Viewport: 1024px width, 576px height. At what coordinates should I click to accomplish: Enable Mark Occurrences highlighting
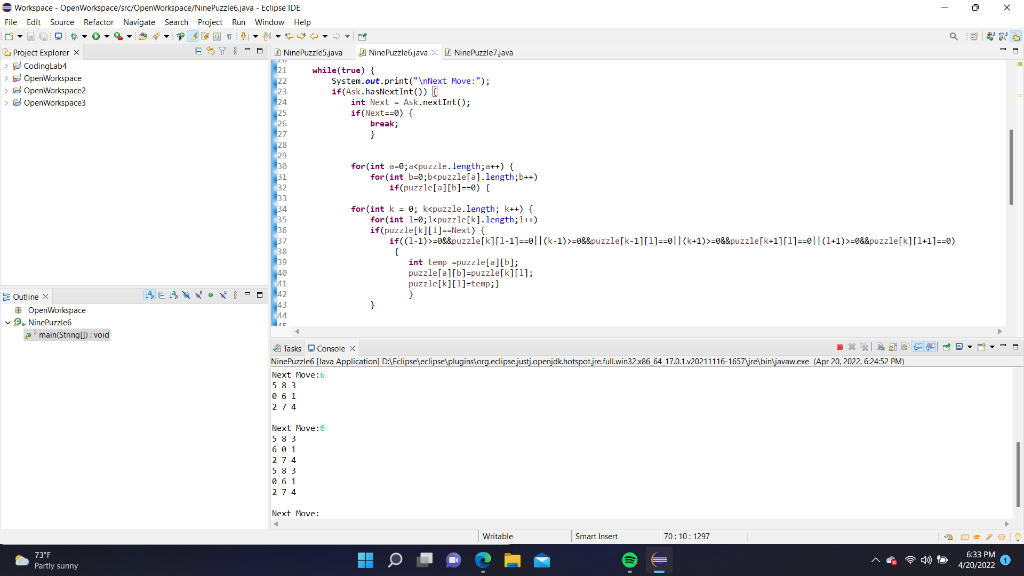click(192, 35)
